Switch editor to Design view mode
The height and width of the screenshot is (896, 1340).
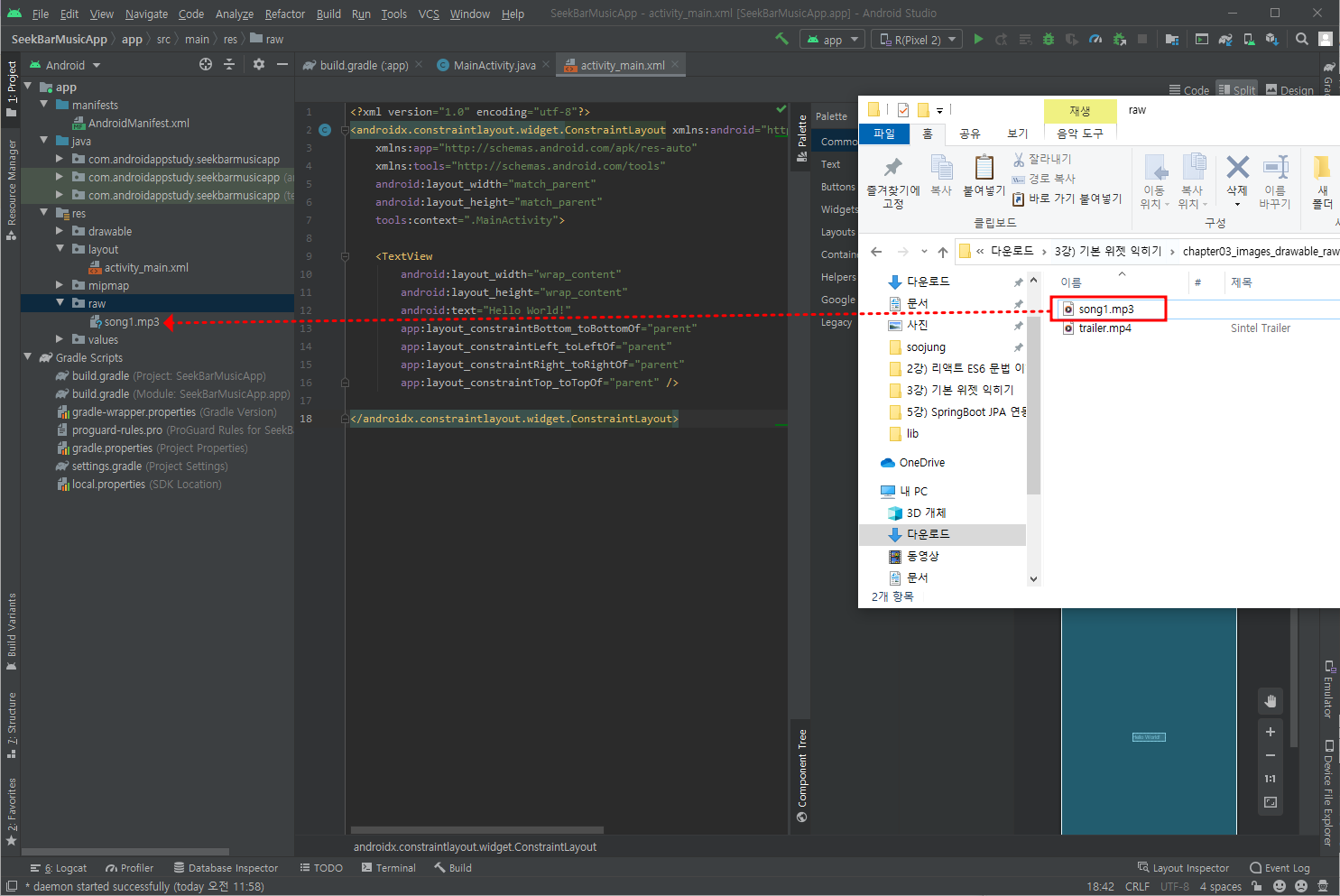coord(1290,90)
